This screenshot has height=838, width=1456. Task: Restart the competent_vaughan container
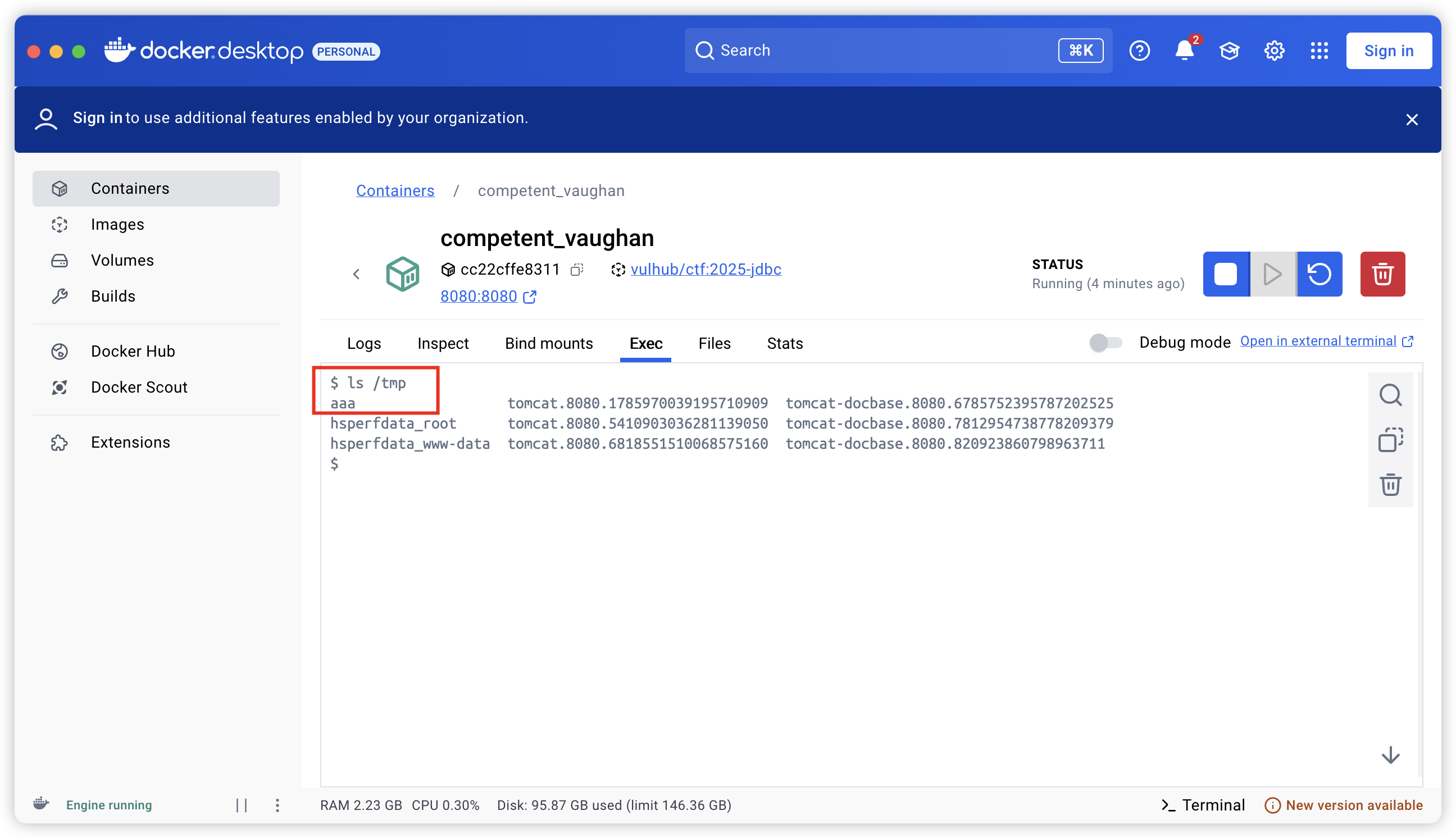(x=1320, y=274)
